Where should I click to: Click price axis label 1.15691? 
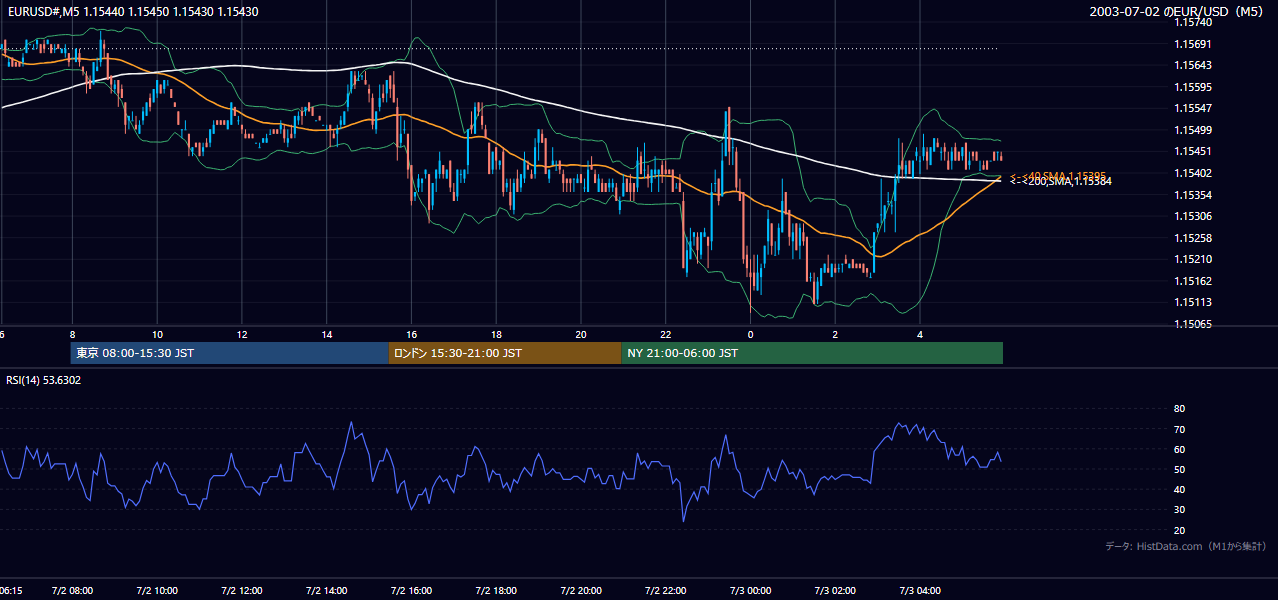coord(1193,44)
